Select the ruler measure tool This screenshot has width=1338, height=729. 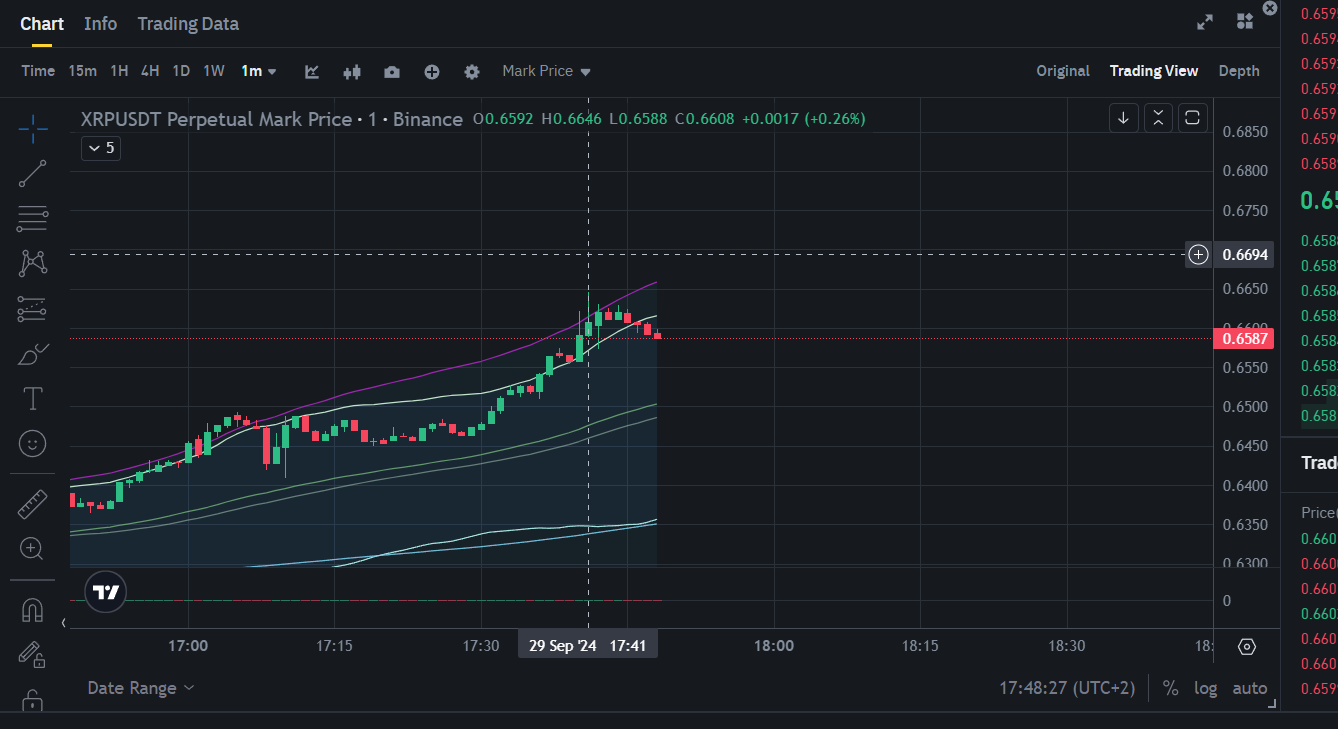tap(32, 504)
